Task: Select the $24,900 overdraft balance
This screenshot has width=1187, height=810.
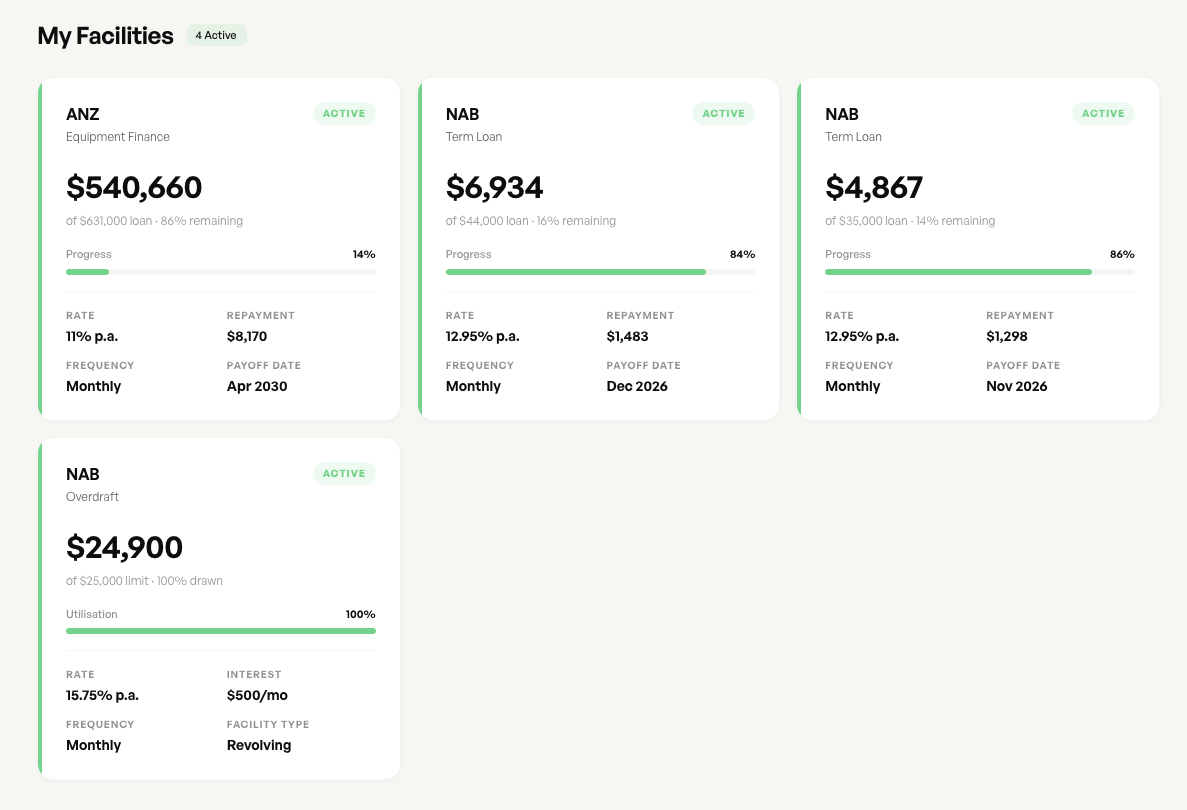Action: pos(124,547)
